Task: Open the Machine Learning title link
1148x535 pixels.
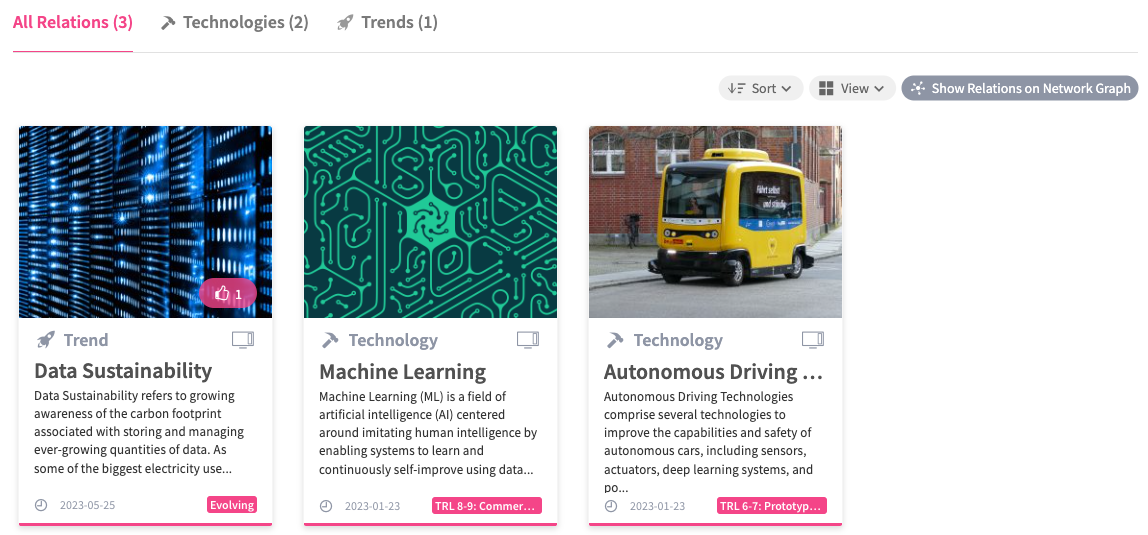Action: coord(402,372)
